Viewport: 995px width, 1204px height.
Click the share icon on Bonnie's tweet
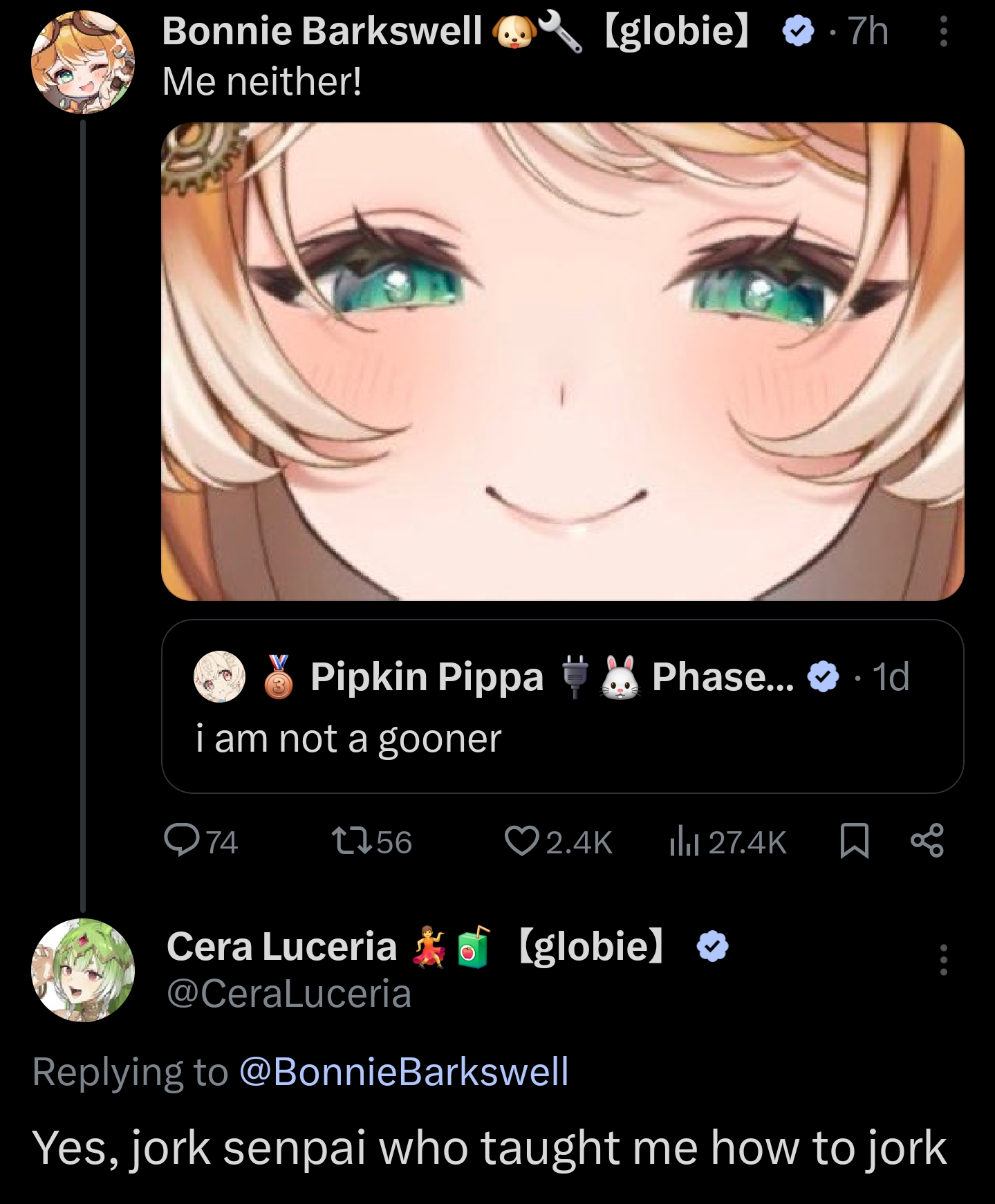pos(927,841)
